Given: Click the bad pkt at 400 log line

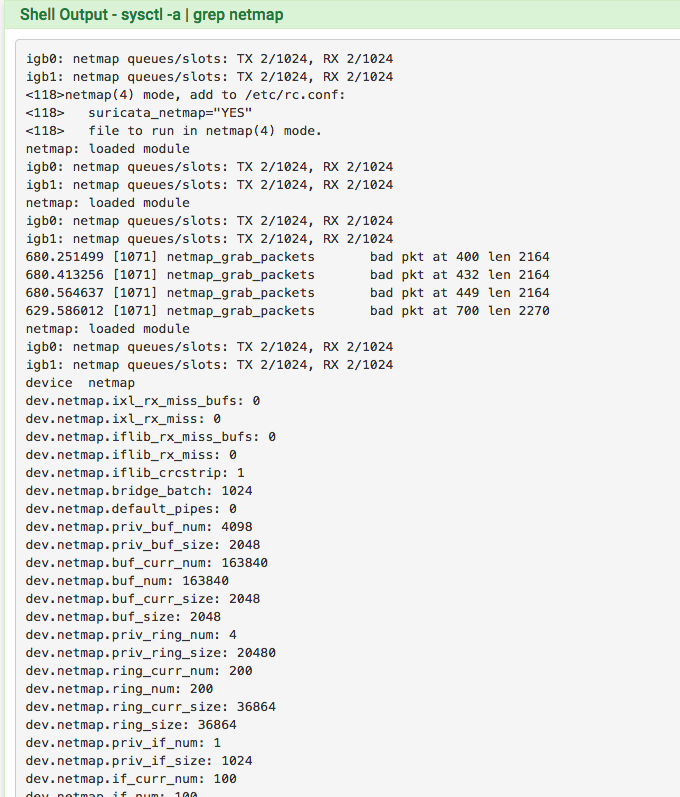Looking at the screenshot, I should [287, 257].
